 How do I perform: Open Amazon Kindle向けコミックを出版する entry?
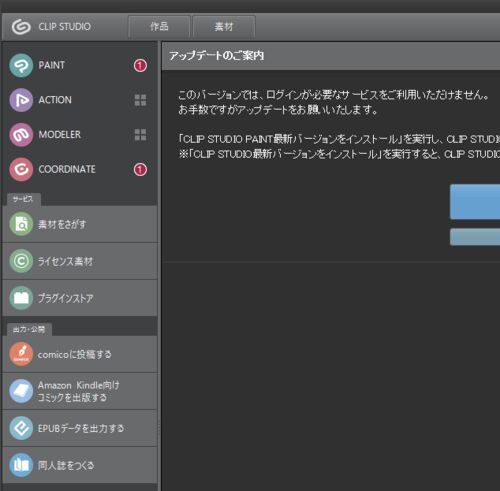pyautogui.click(x=80, y=391)
